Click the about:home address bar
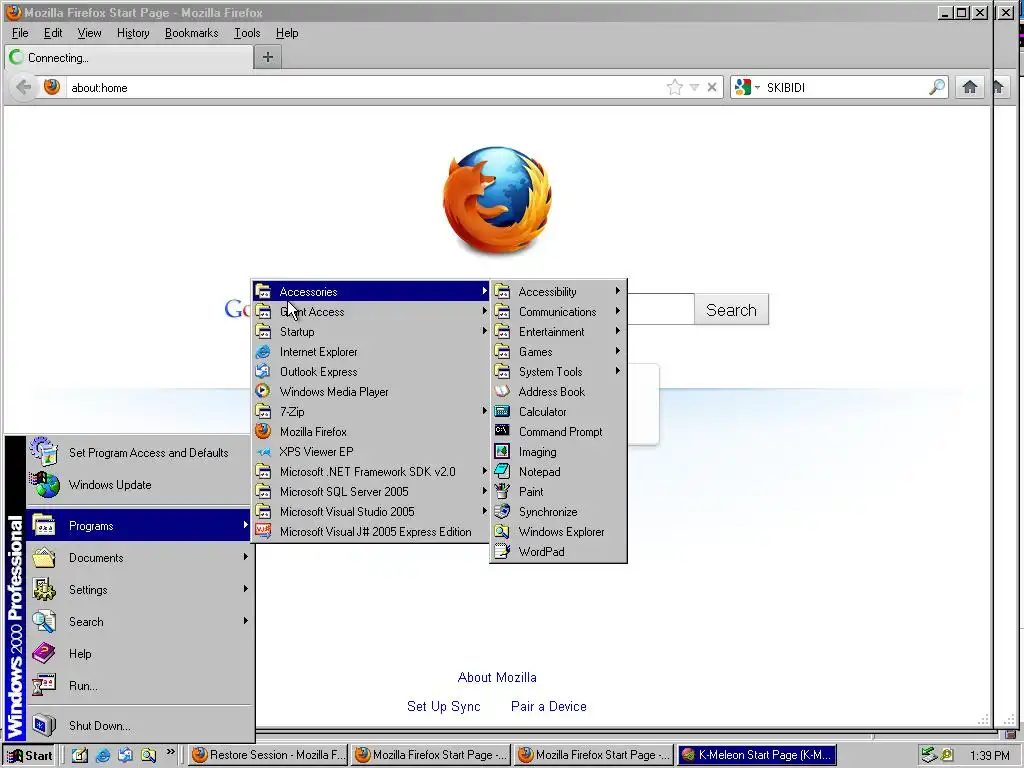Viewport: 1024px width, 768px height. click(366, 88)
